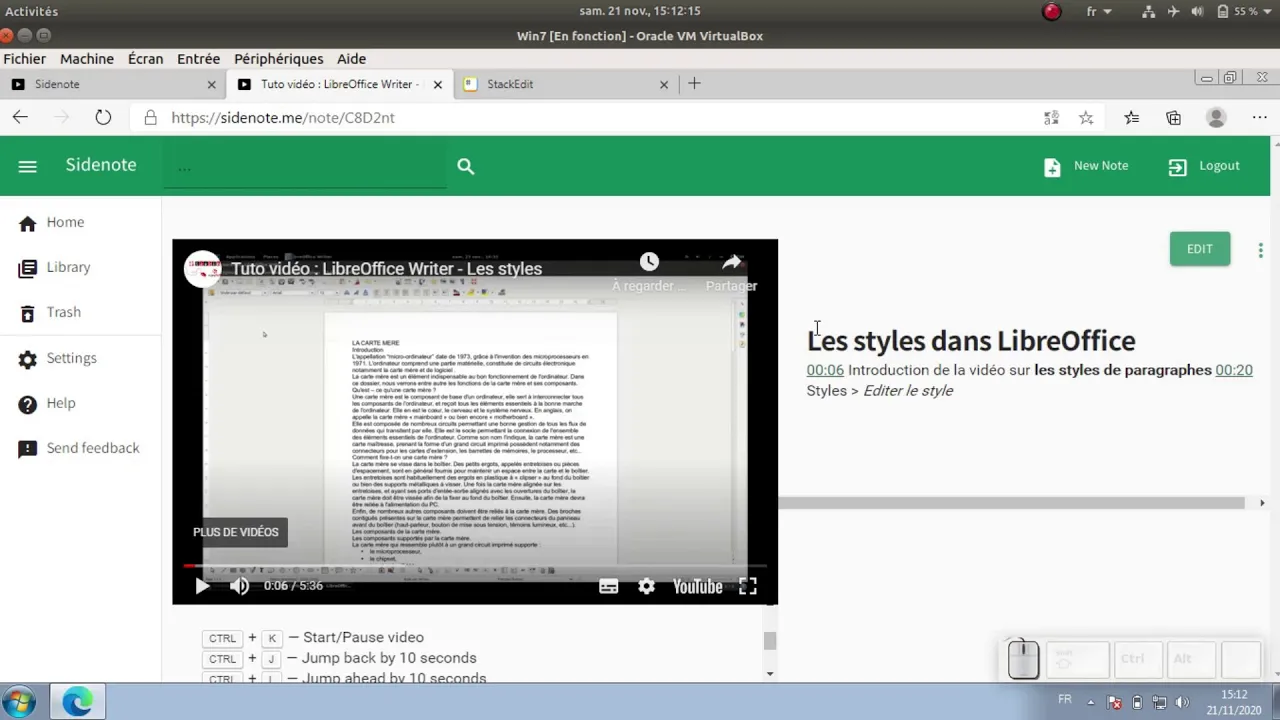
Task: Select the 'Tuto vidéo : LibreOffice Writer' tab
Action: (338, 85)
